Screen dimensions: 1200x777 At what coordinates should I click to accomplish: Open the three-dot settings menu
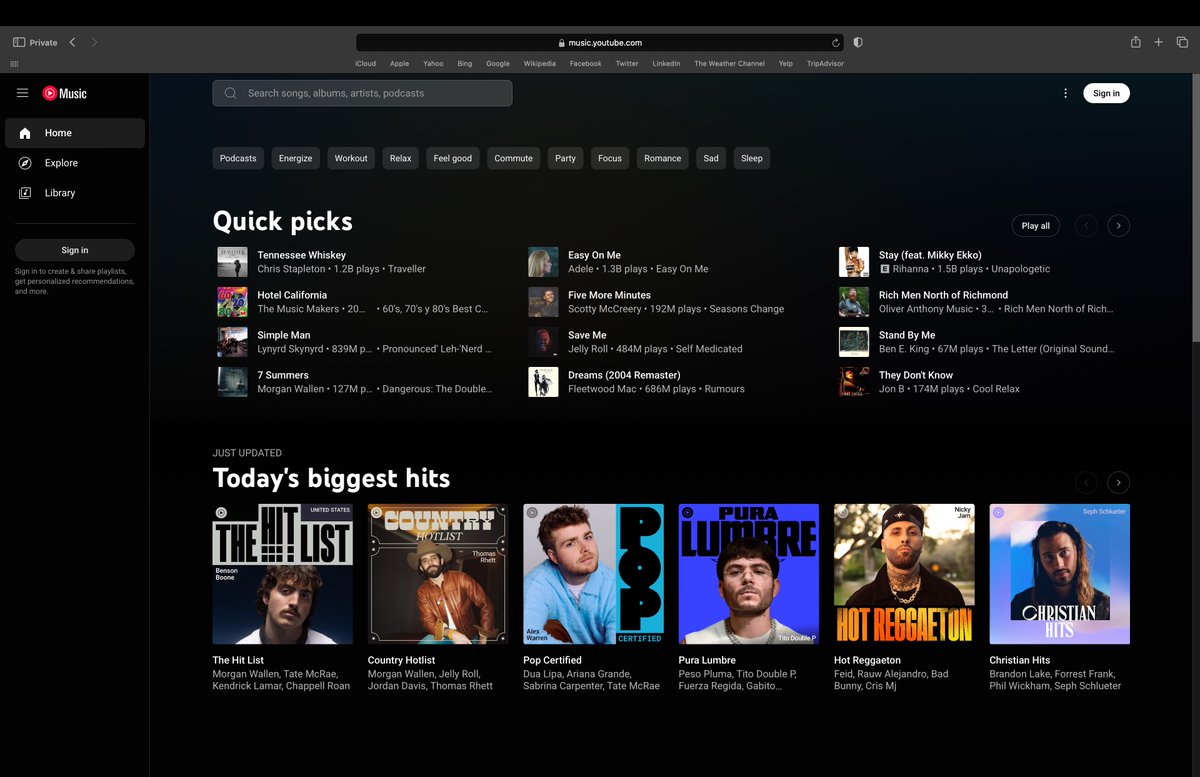(x=1065, y=93)
